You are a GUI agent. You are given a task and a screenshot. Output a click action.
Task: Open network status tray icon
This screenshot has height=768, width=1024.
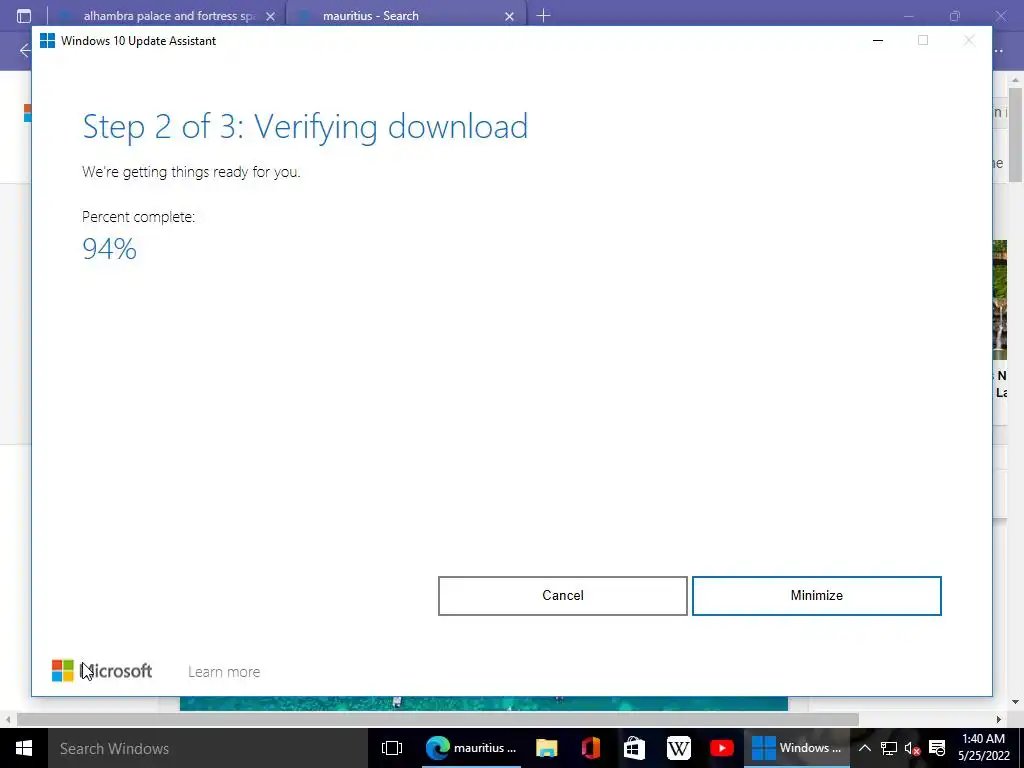tap(889, 748)
